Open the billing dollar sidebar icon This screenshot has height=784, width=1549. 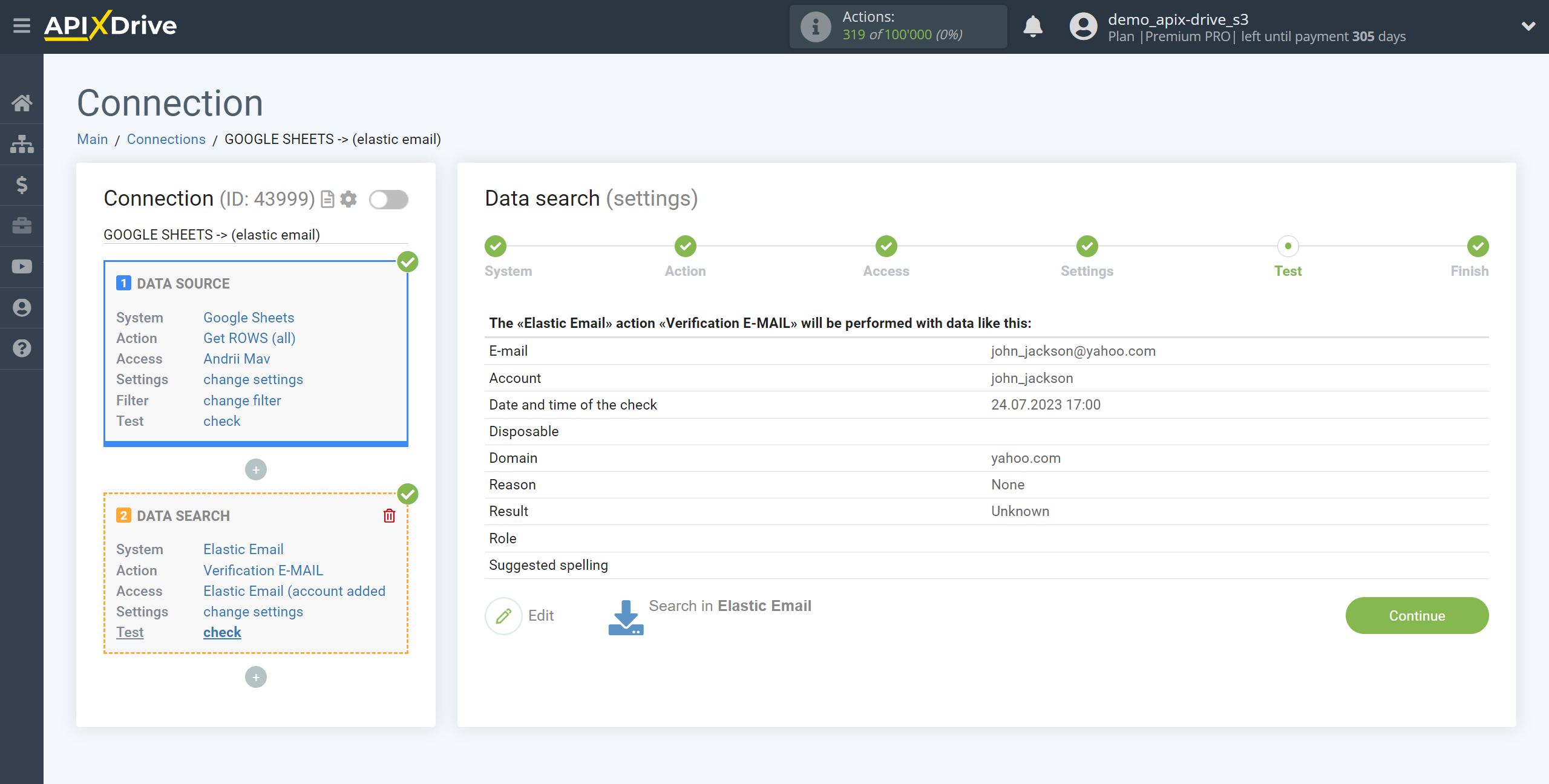coord(22,185)
